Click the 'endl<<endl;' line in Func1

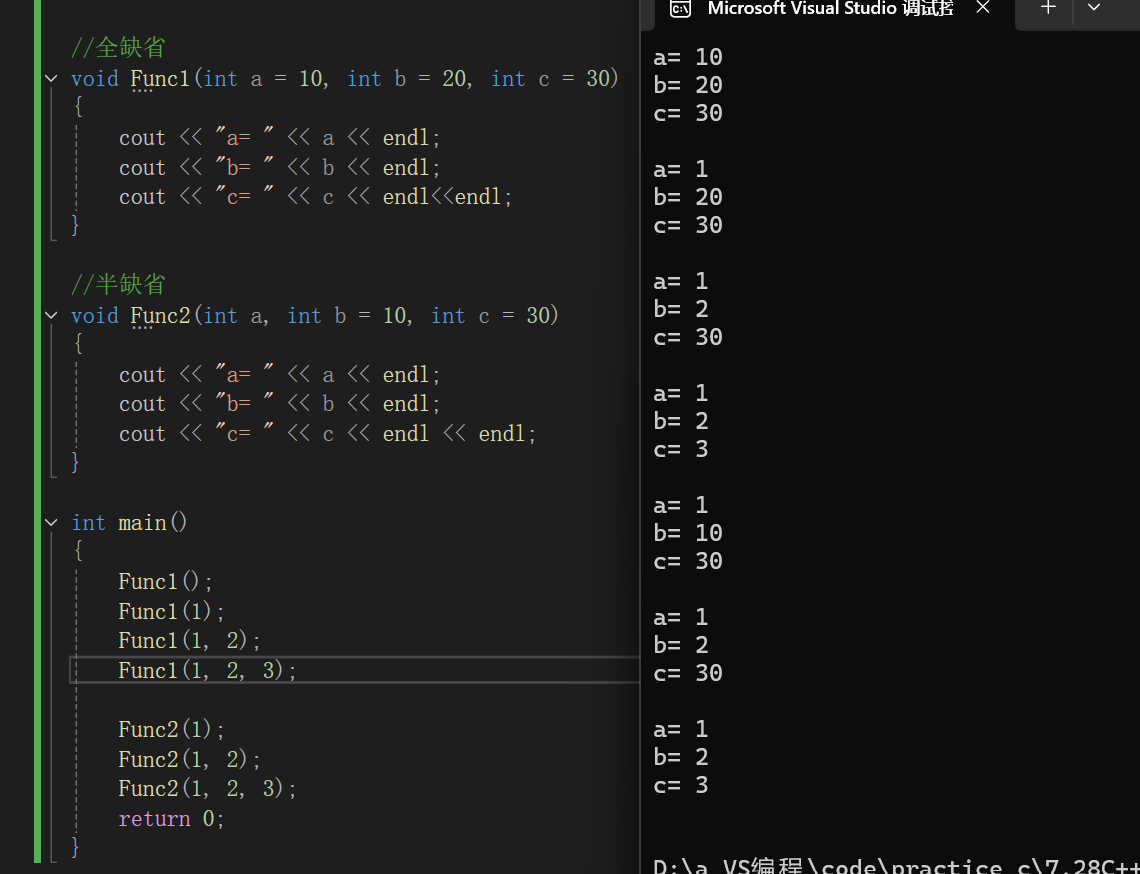coord(316,197)
